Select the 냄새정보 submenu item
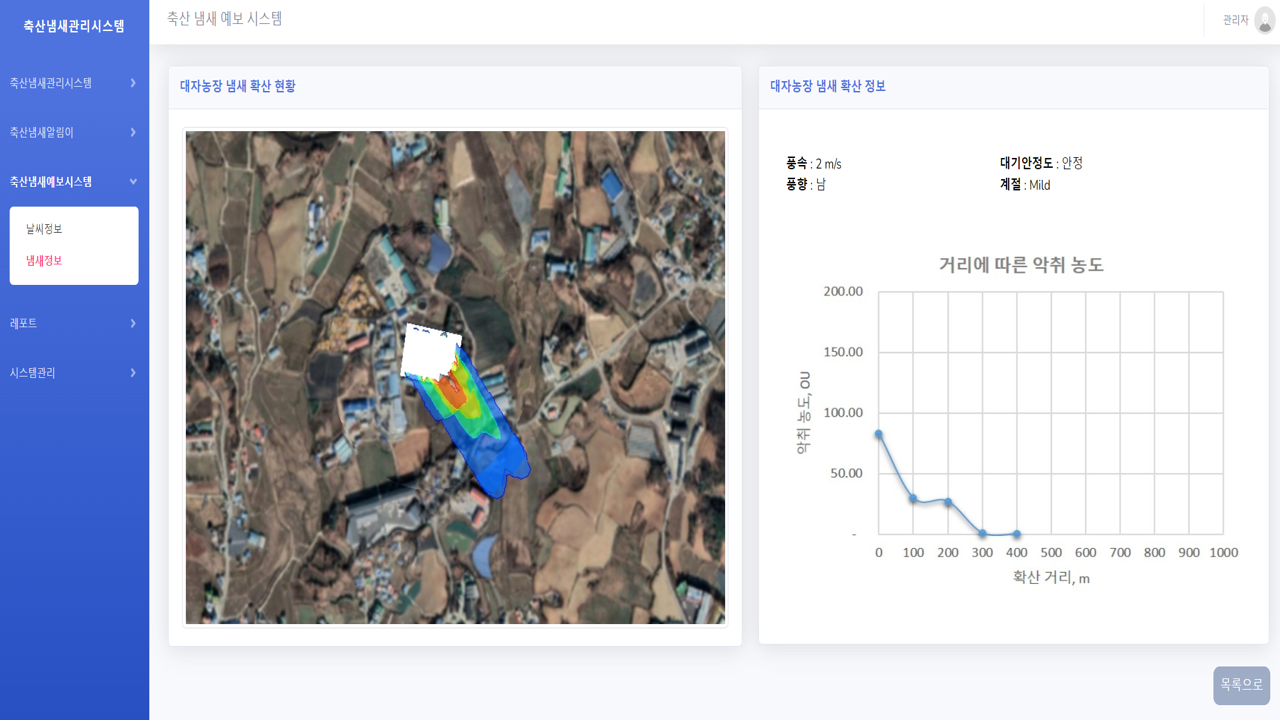This screenshot has height=720, width=1280. 44,261
